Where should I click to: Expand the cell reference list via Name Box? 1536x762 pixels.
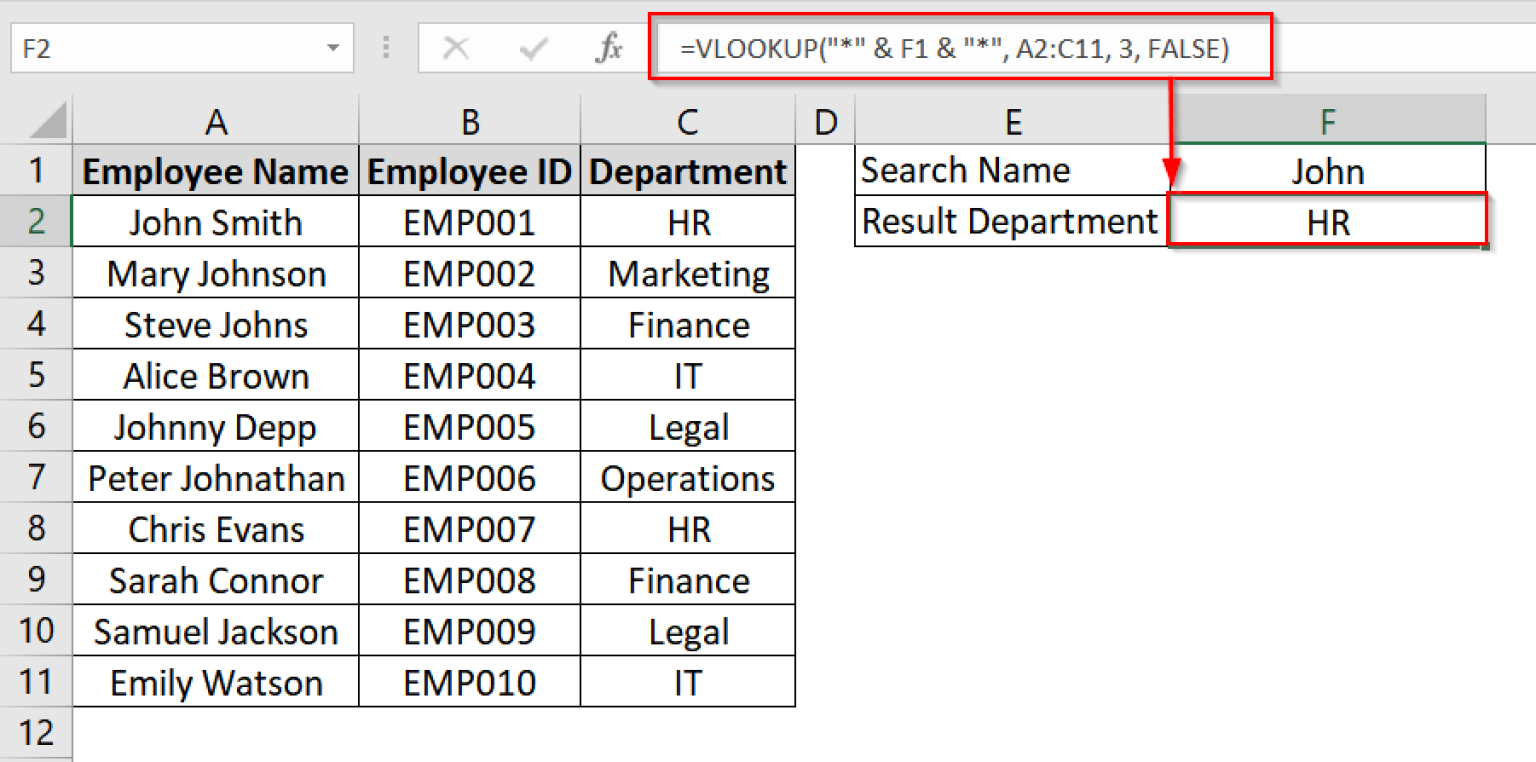[x=333, y=47]
